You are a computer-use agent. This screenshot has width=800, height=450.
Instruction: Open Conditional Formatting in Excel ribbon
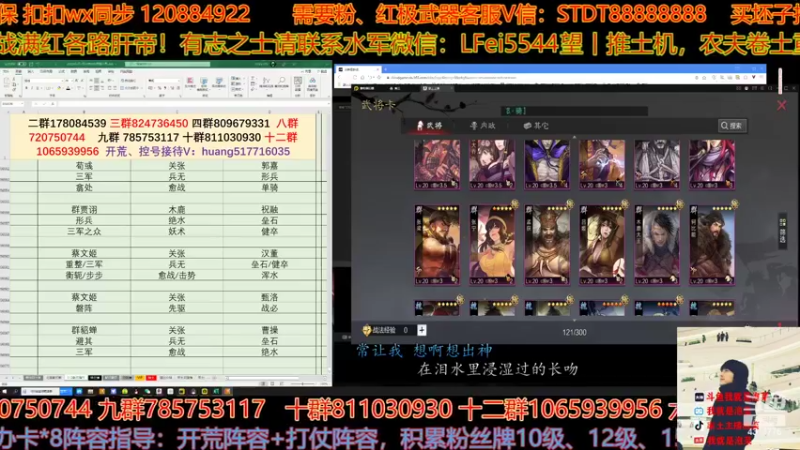[190, 83]
